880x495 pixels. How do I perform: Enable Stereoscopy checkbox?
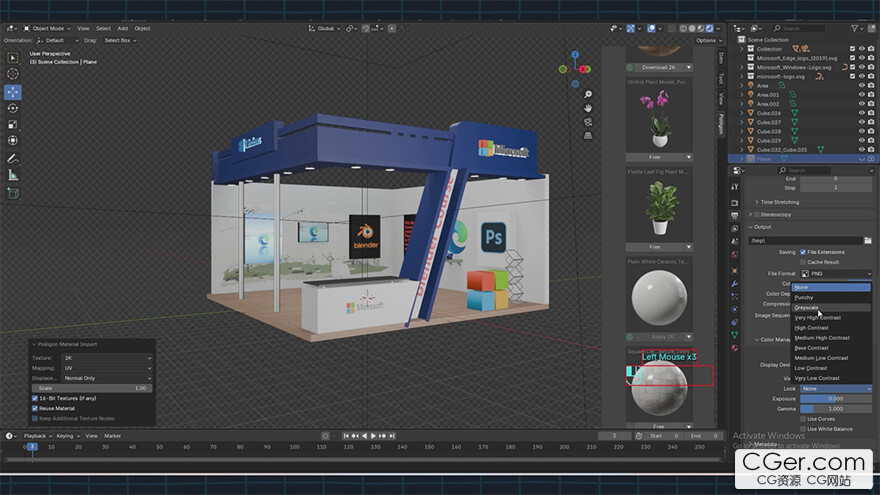[x=757, y=214]
